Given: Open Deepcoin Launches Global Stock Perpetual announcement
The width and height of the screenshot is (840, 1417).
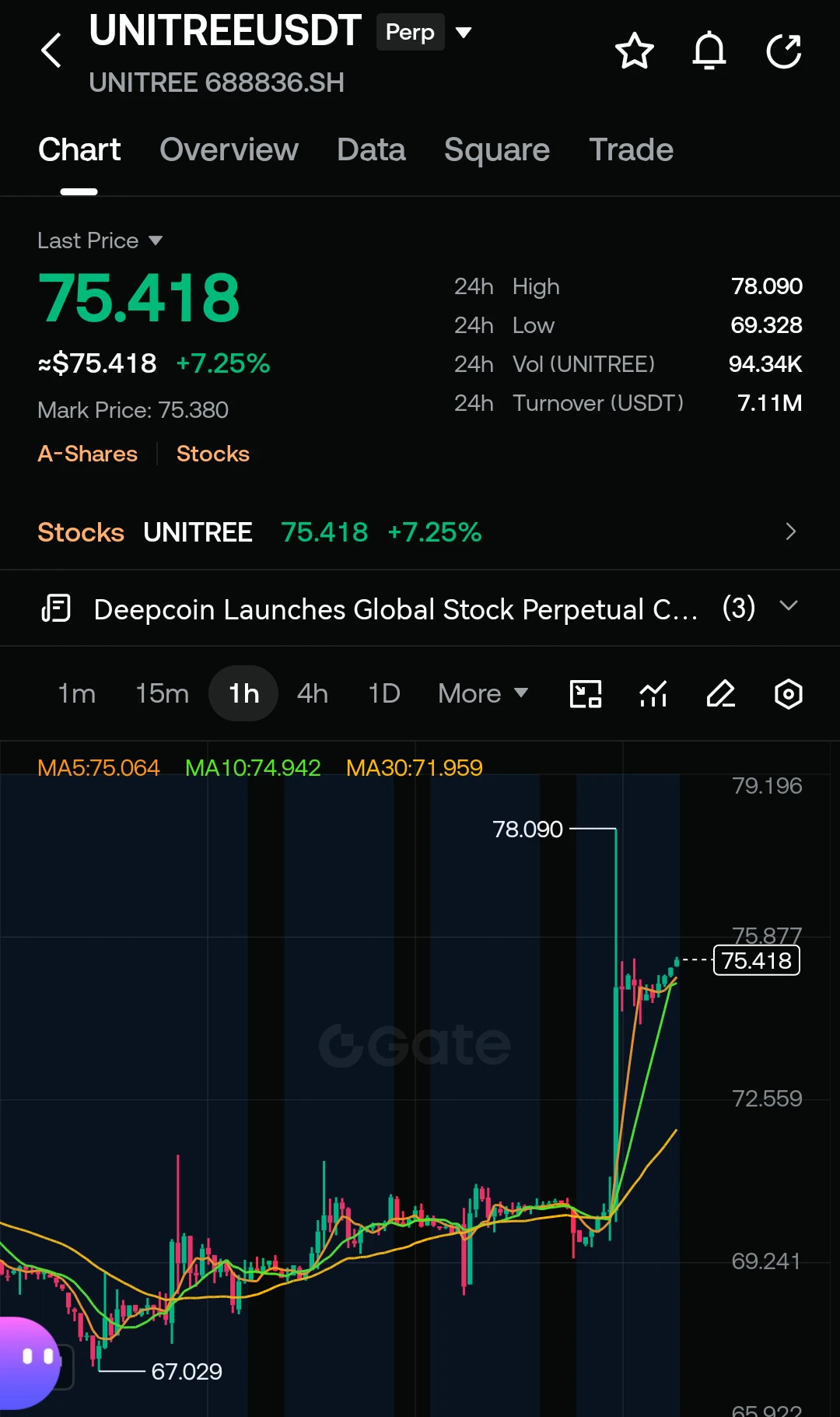Looking at the screenshot, I should tap(396, 609).
